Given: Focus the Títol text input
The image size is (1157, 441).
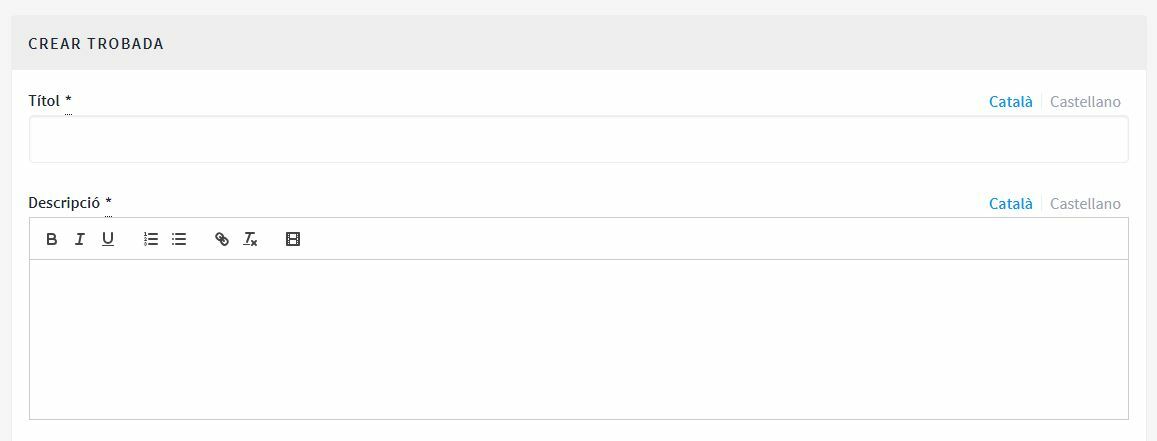Looking at the screenshot, I should click(578, 140).
